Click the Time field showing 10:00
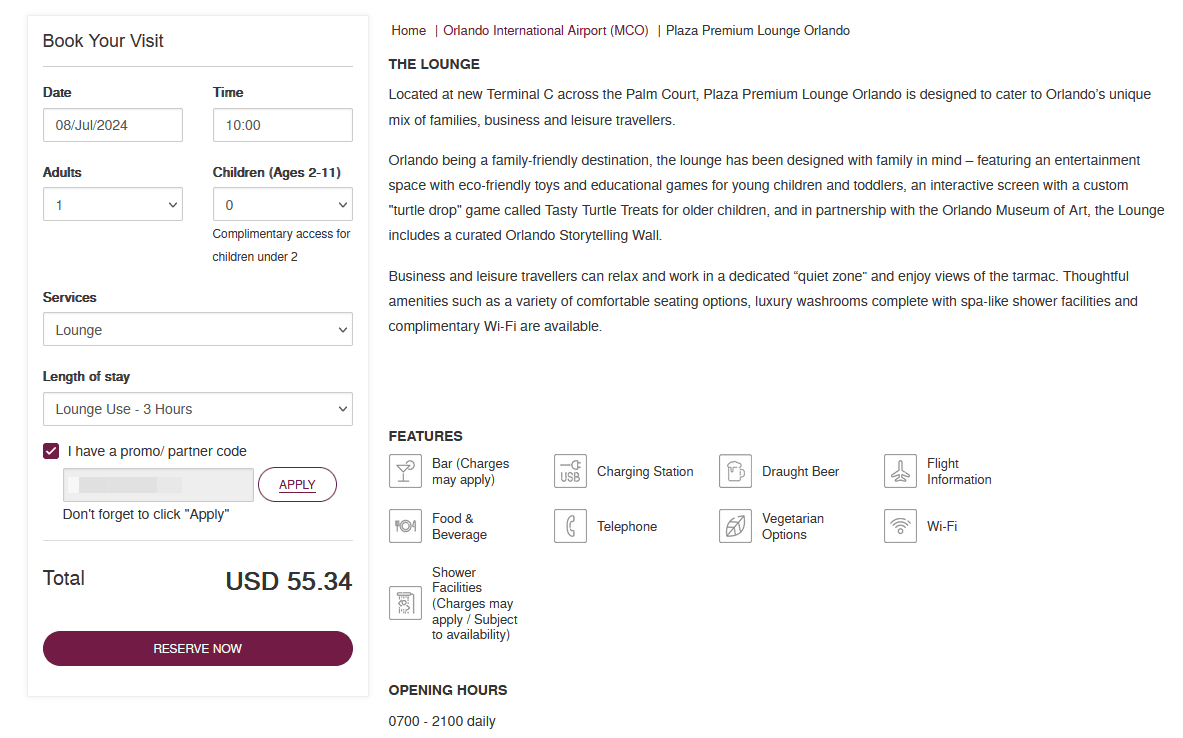The height and width of the screenshot is (738, 1183). click(283, 125)
